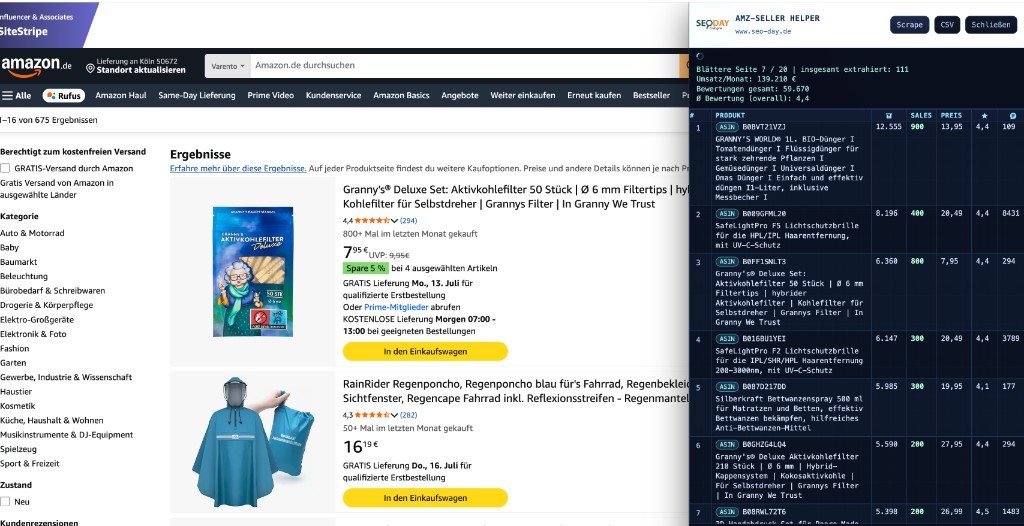The height and width of the screenshot is (526, 1024).
Task: Sort by the PRODUKT column header
Action: point(729,116)
